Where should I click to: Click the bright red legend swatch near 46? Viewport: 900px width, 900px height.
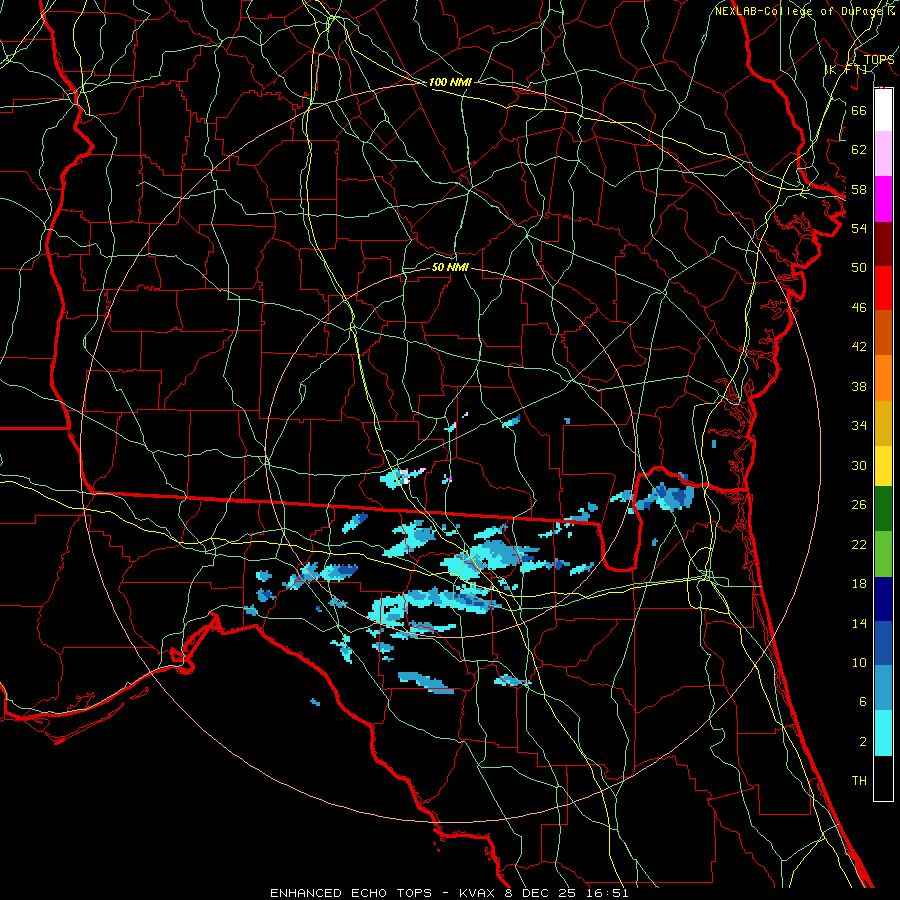click(883, 288)
